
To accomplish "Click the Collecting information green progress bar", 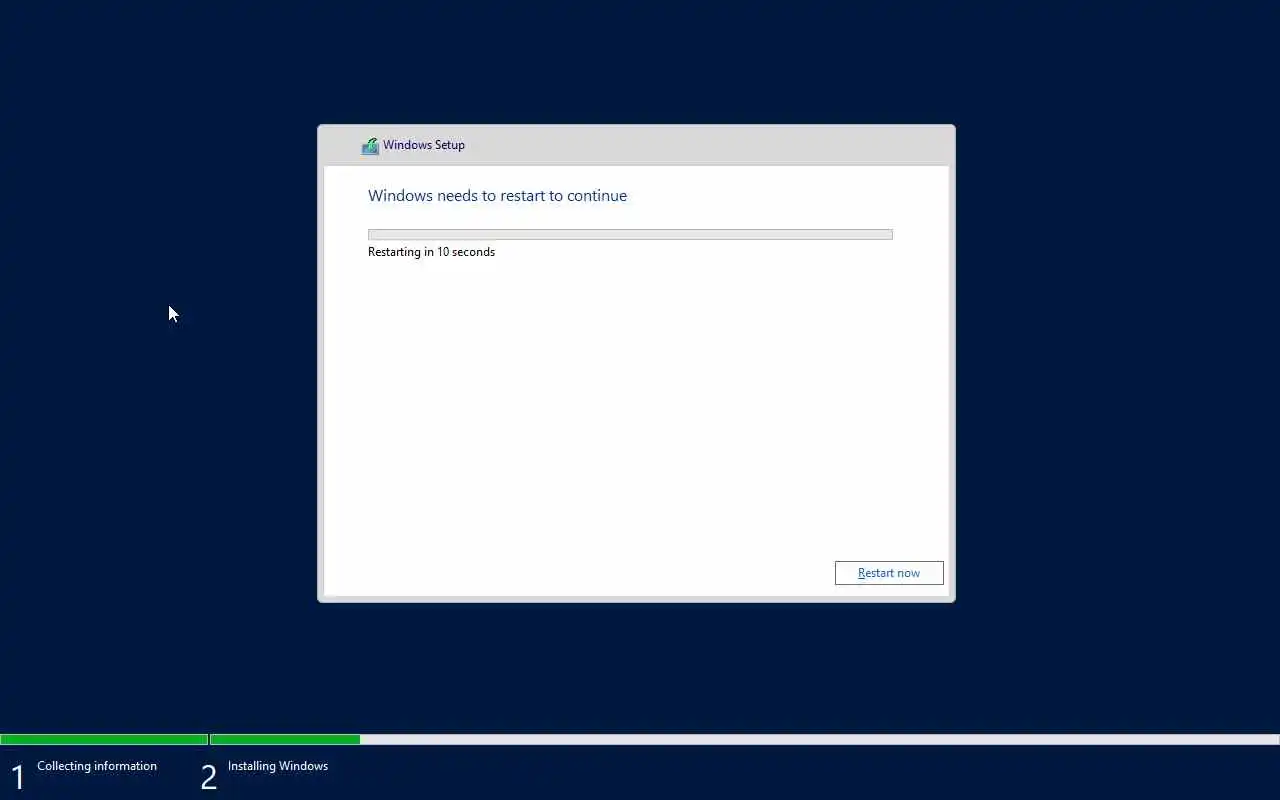I will [104, 740].
